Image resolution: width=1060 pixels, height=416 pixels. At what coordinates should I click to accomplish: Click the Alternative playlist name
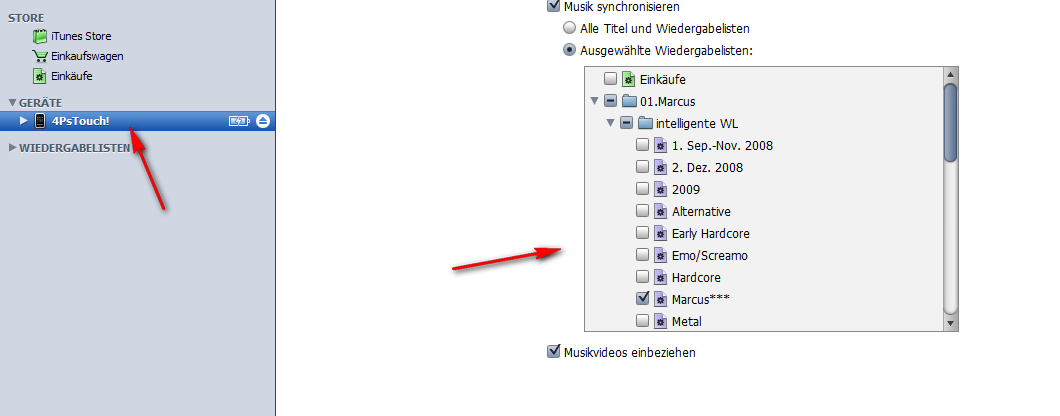pos(701,212)
